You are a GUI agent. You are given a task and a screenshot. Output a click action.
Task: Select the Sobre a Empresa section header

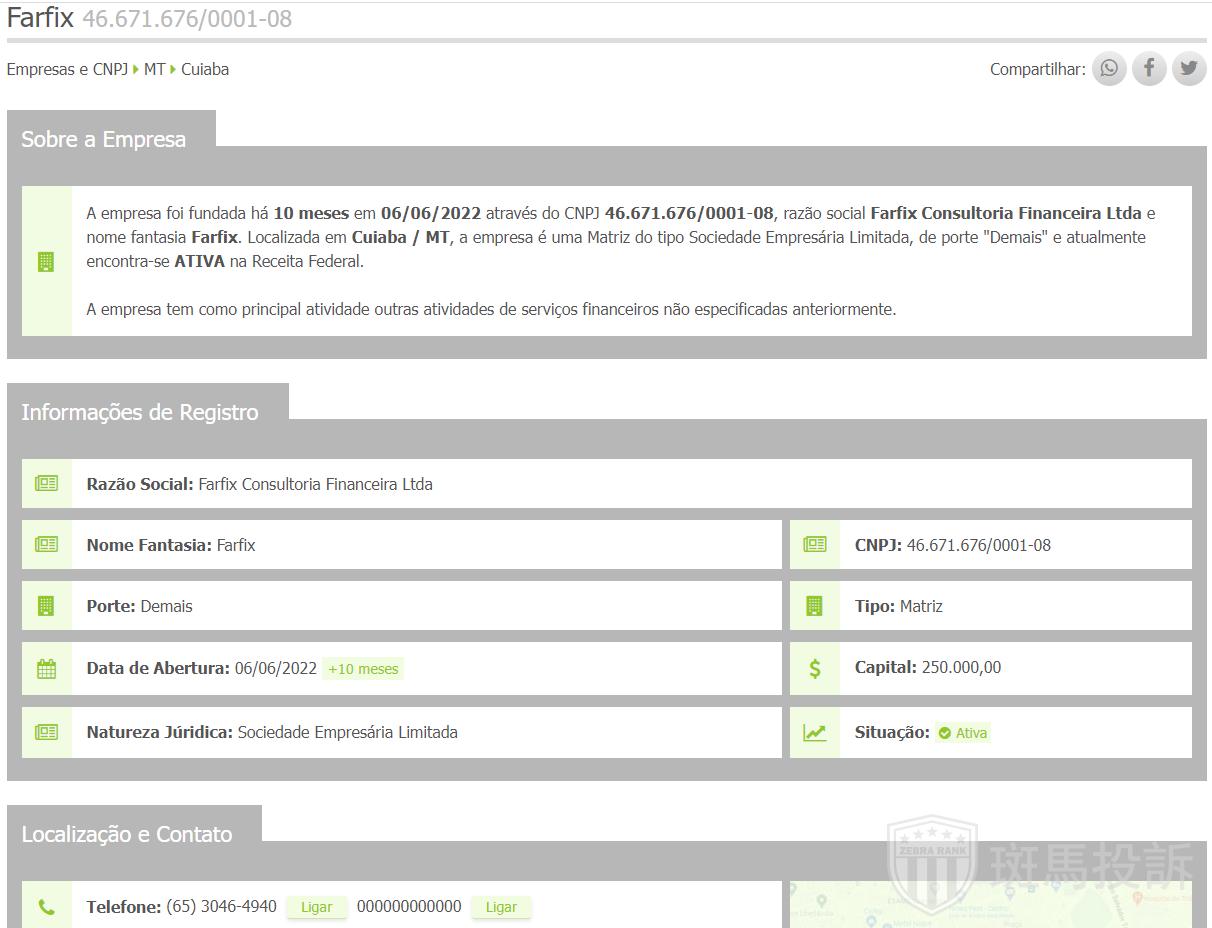pos(104,140)
